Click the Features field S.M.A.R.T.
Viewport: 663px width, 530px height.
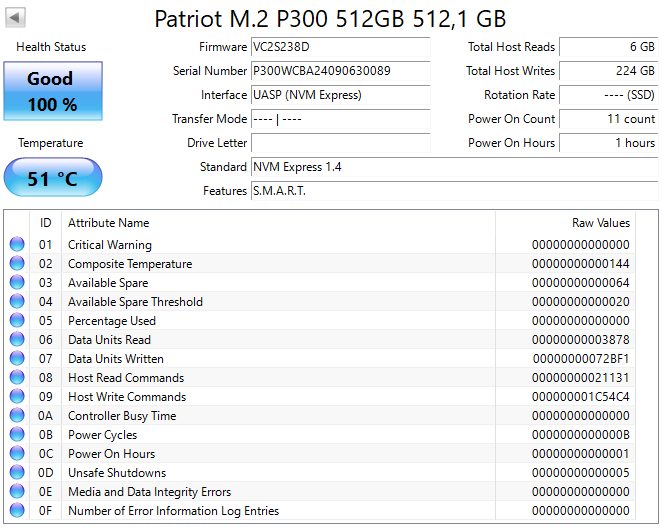(x=455, y=191)
